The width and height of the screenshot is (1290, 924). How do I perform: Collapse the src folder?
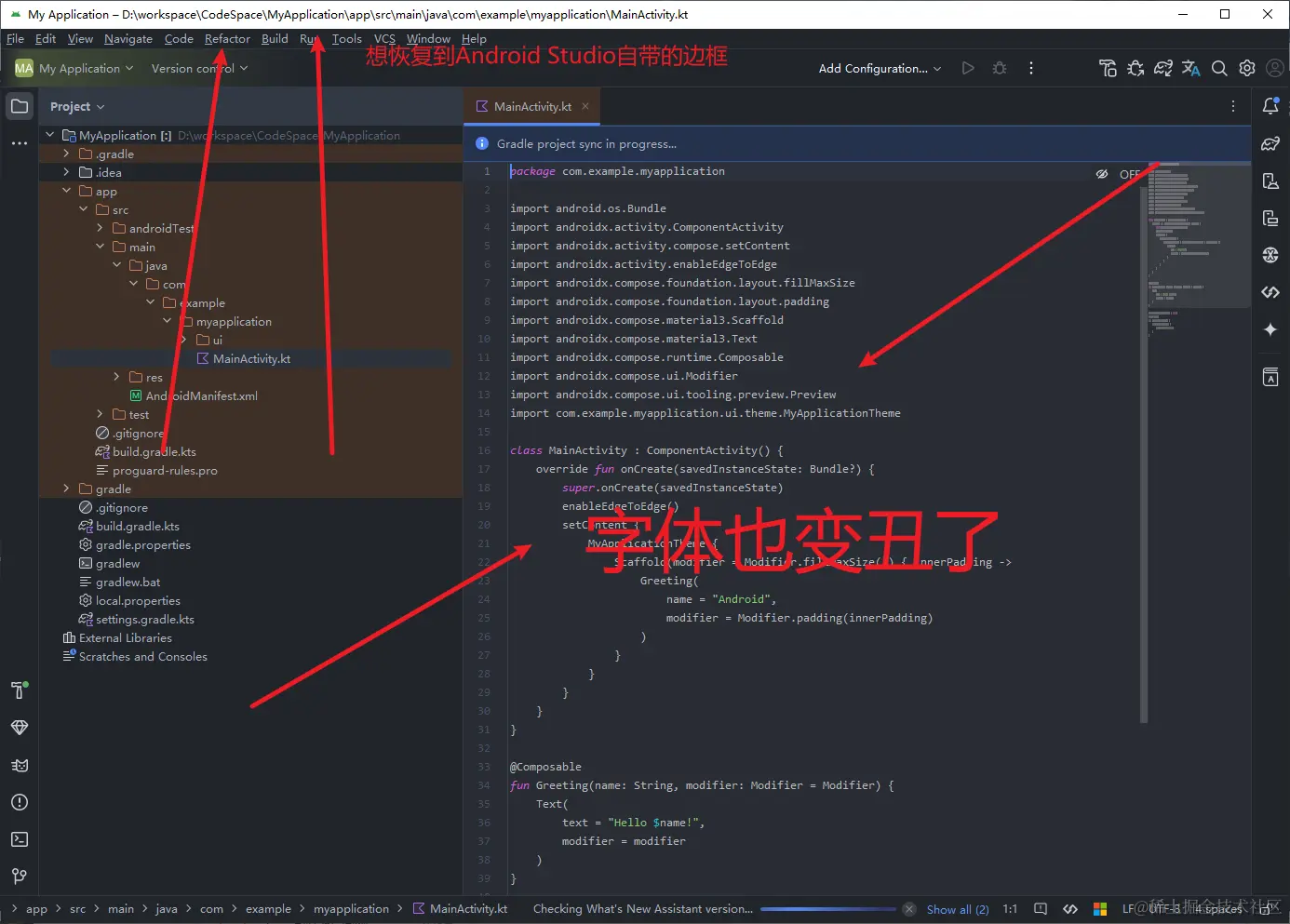coord(84,209)
